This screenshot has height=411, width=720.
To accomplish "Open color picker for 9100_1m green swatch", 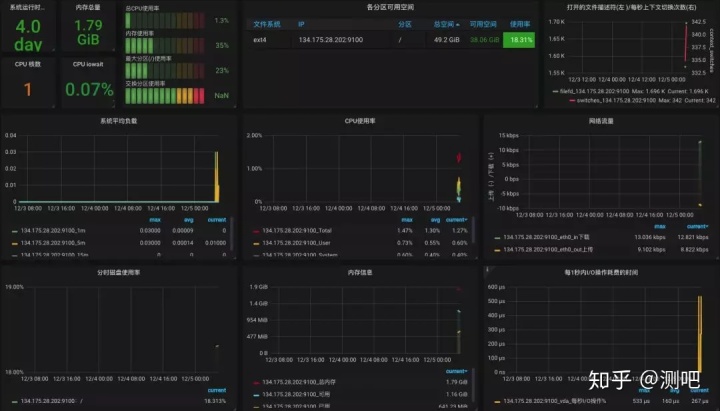I will [15, 231].
